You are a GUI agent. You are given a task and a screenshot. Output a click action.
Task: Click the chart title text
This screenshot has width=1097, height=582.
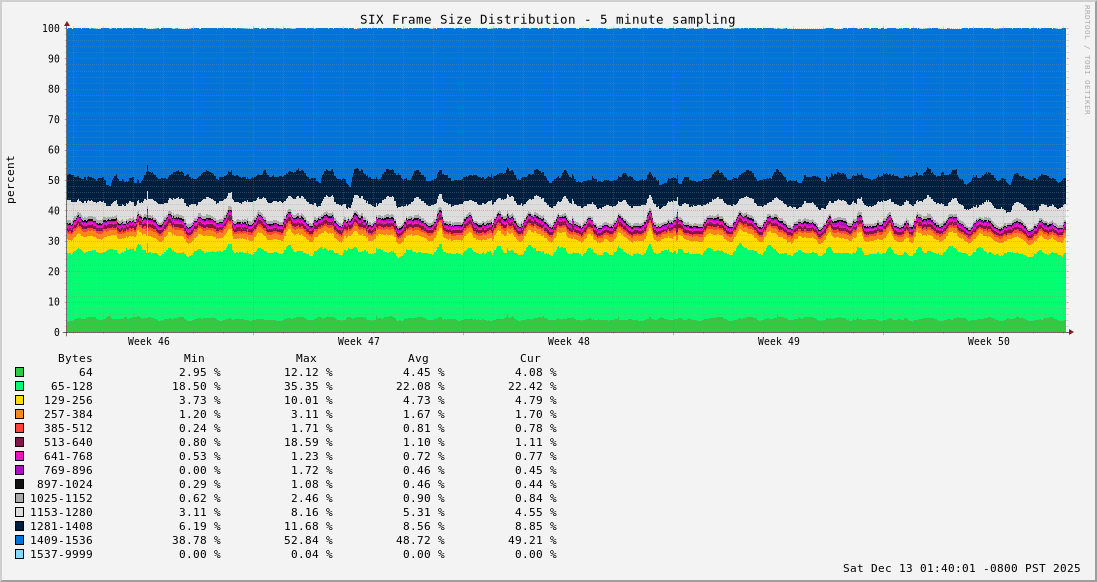pos(547,19)
